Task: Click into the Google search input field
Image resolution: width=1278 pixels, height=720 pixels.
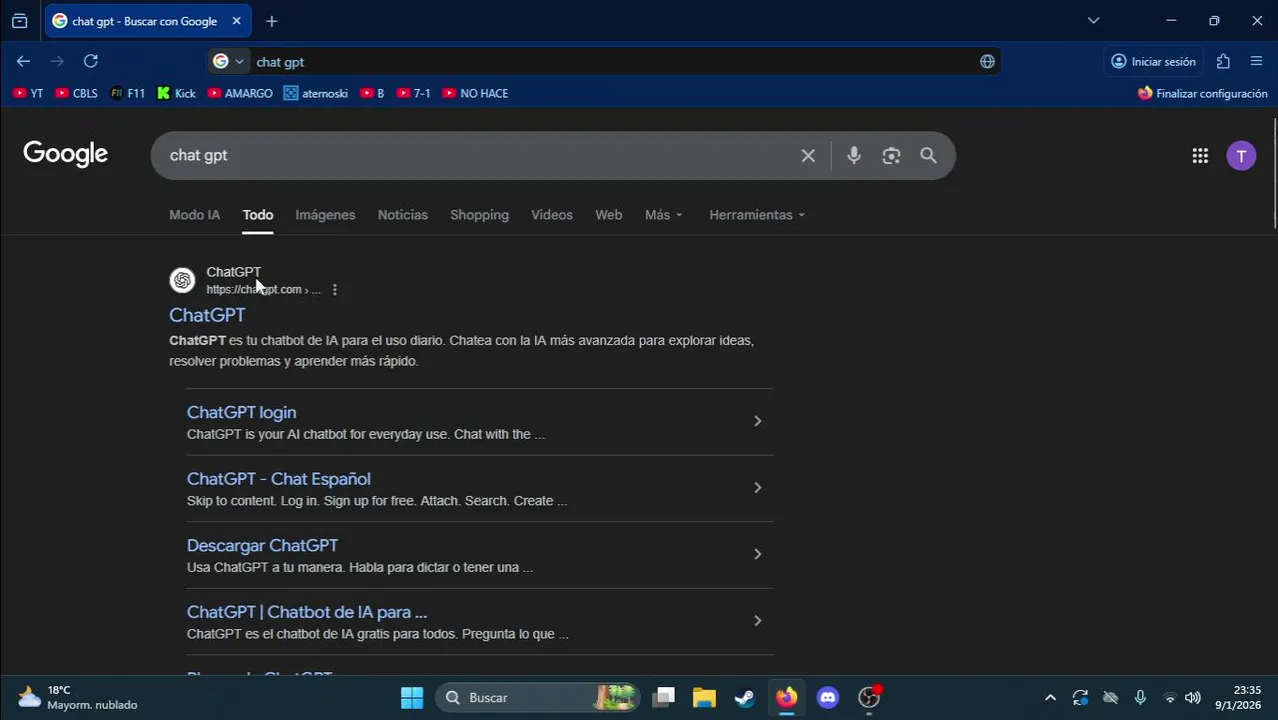Action: [480, 155]
